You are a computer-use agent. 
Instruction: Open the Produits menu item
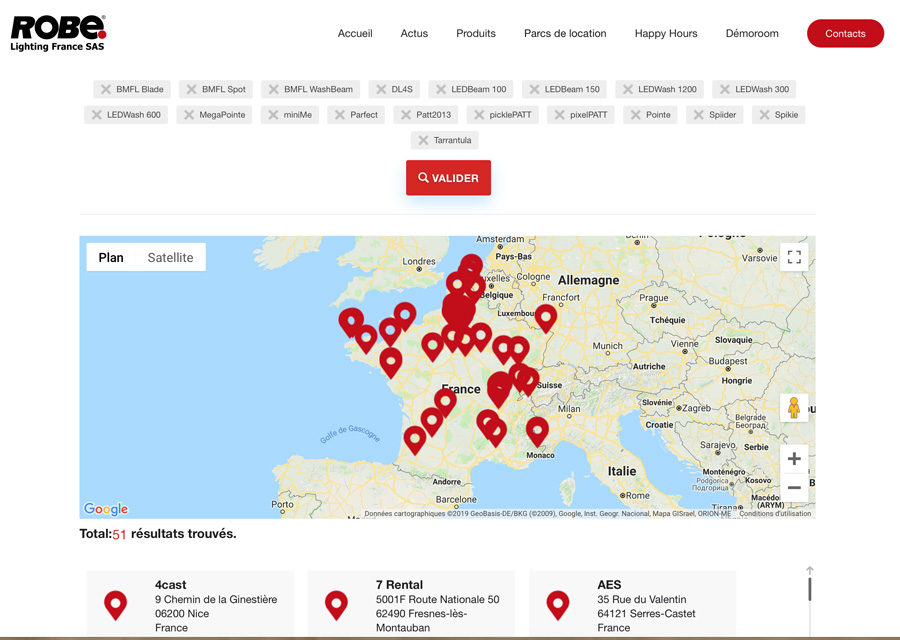(x=476, y=33)
